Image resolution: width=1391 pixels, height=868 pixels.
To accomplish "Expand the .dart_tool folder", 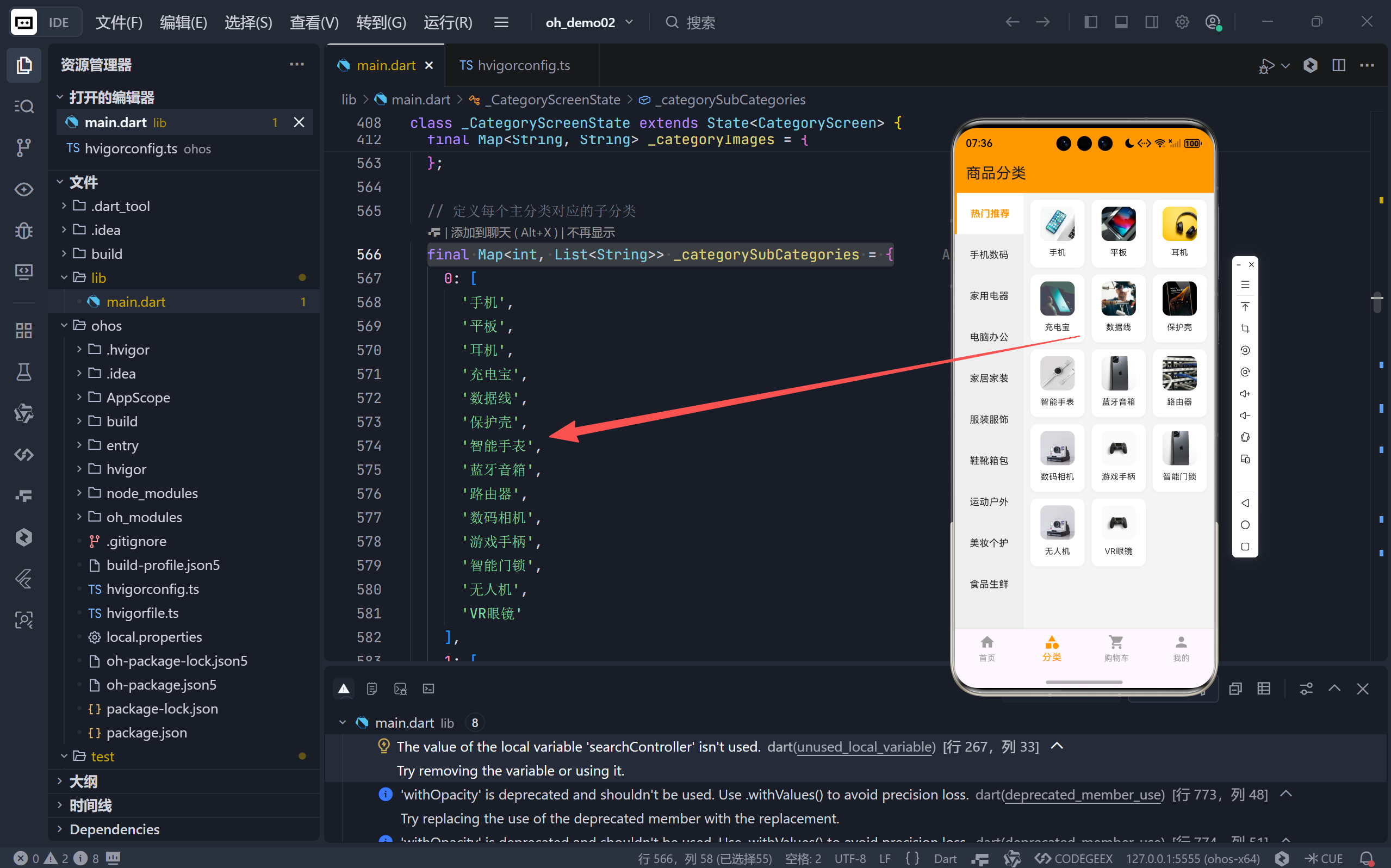I will [x=121, y=206].
